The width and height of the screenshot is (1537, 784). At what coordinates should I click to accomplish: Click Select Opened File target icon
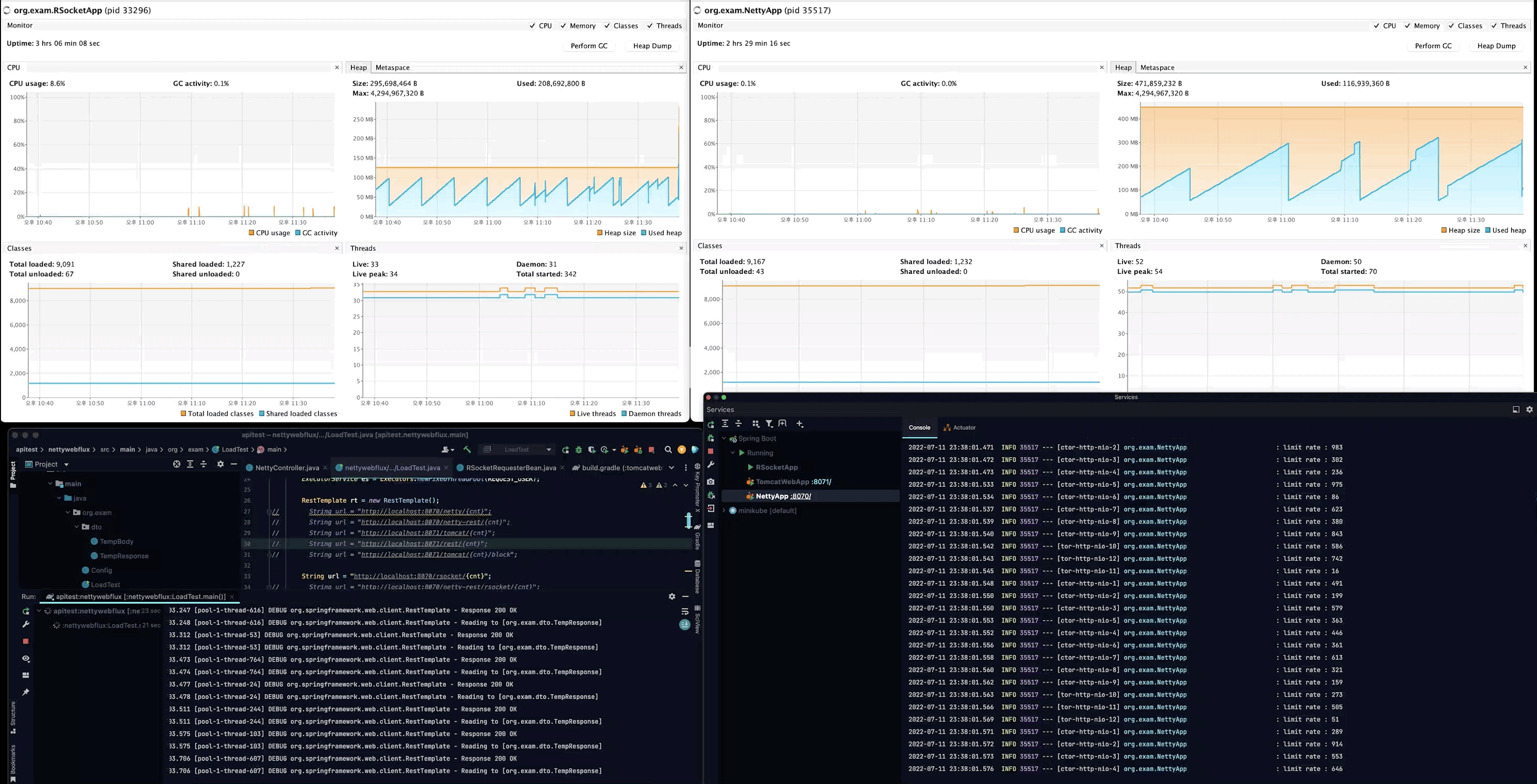coord(176,464)
